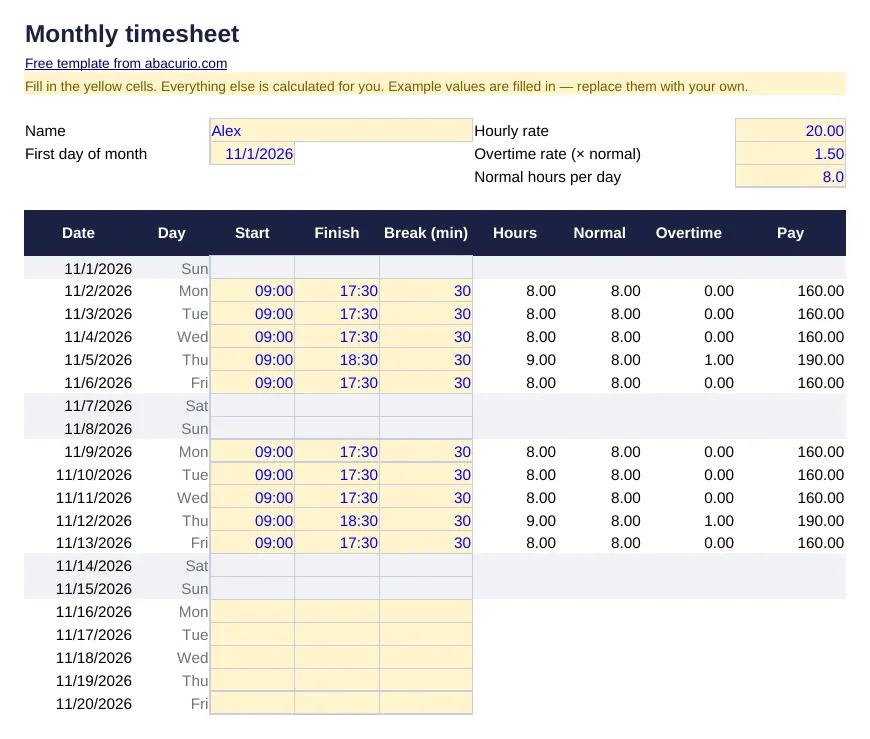This screenshot has height=739, width=870.
Task: Click the Wed day label for 11/4/2026
Action: coord(193,337)
